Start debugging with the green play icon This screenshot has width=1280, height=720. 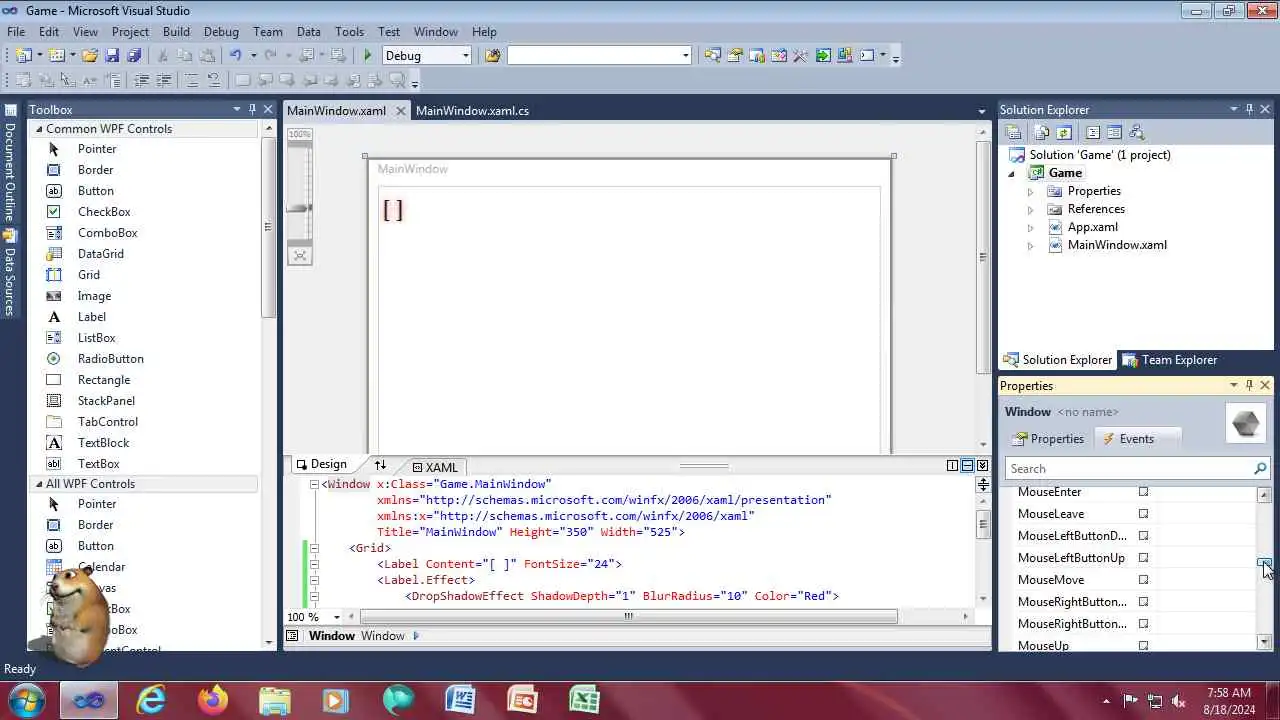click(368, 56)
